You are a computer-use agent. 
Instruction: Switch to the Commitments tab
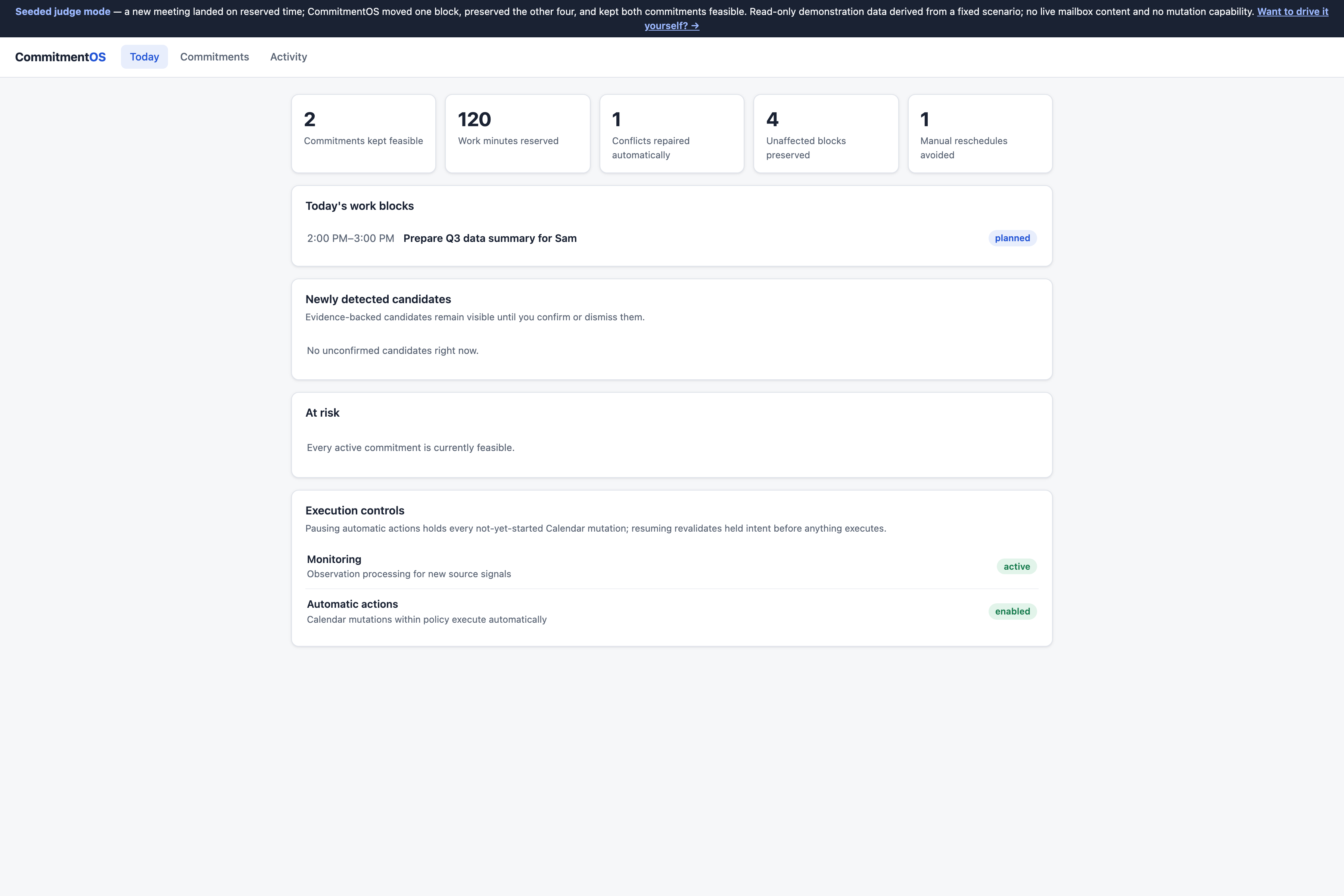click(214, 57)
